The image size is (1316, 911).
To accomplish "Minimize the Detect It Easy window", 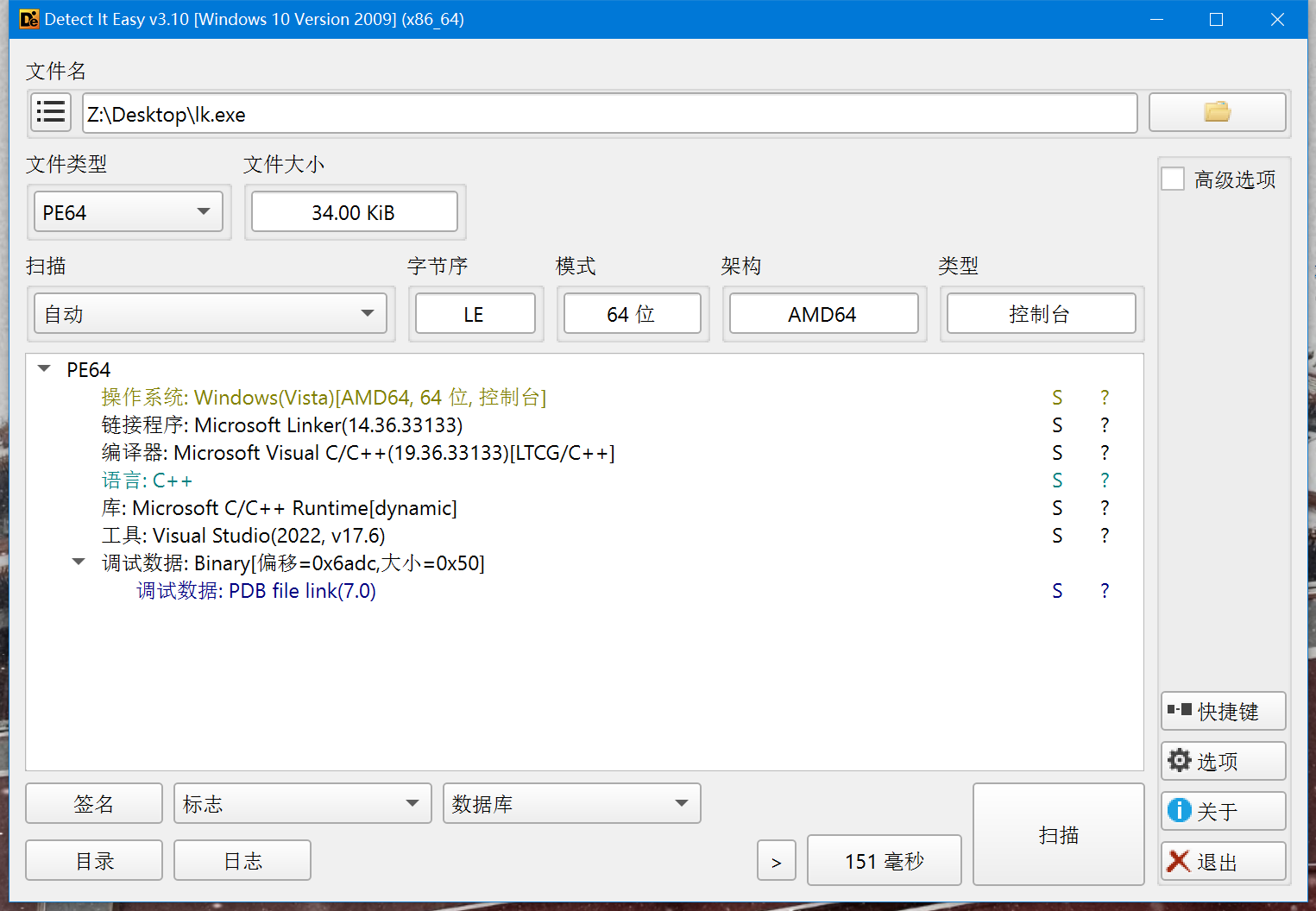I will coord(1157,19).
